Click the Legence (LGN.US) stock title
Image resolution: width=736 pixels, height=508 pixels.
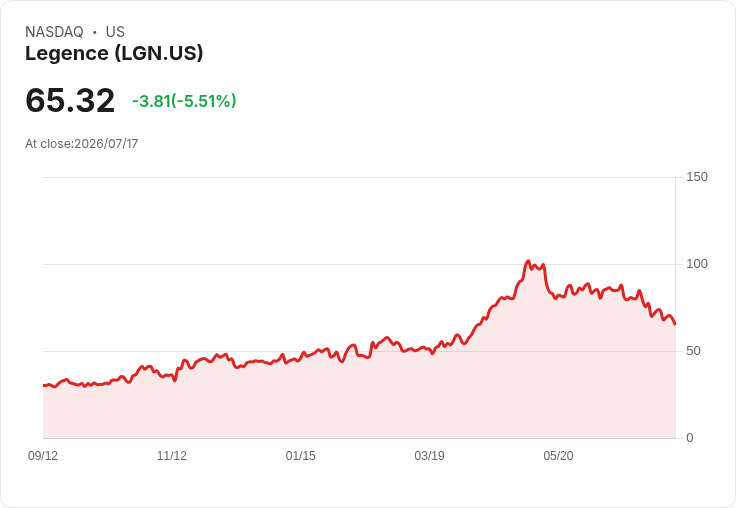pyautogui.click(x=114, y=53)
